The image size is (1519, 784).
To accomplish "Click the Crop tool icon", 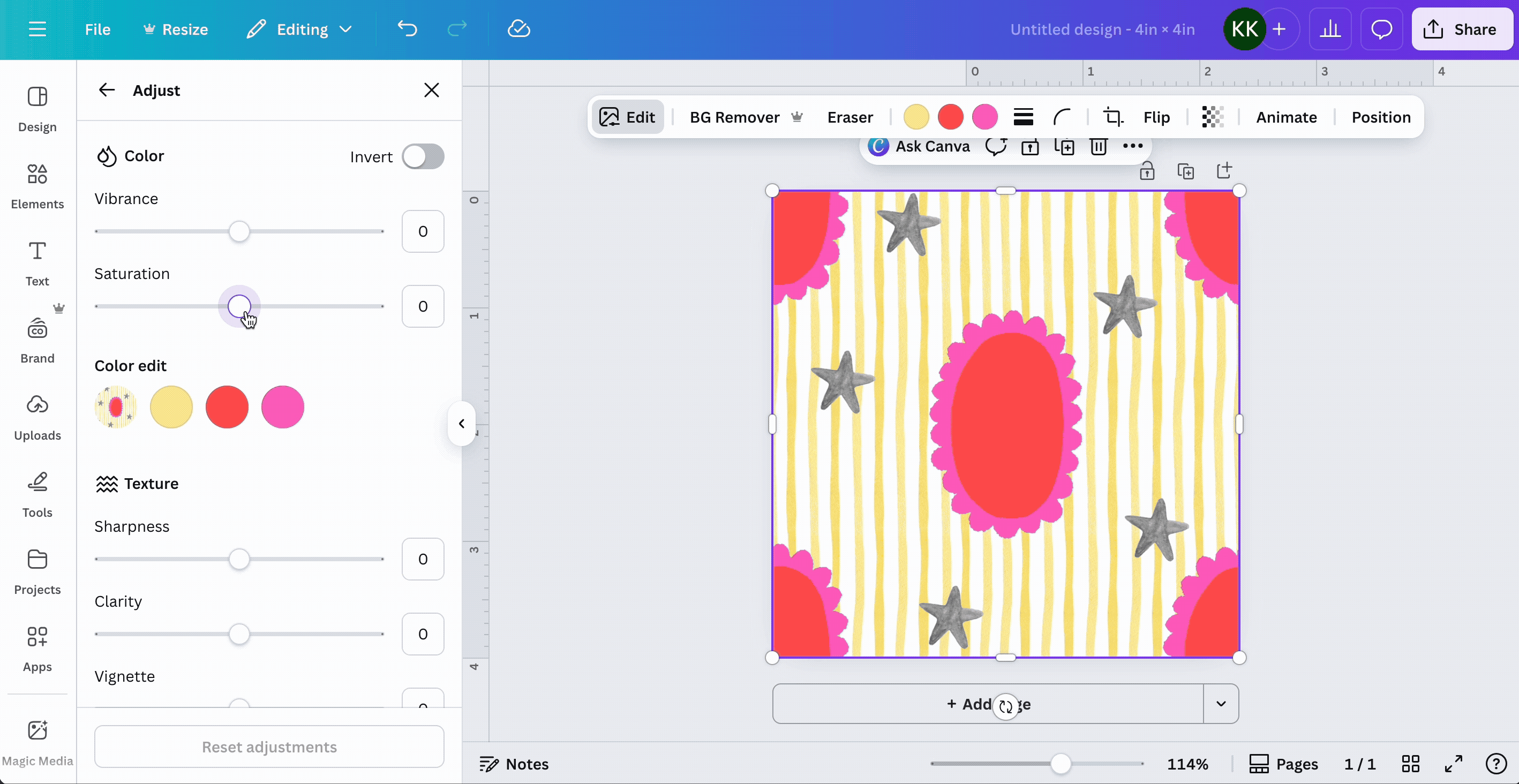I will coord(1112,117).
